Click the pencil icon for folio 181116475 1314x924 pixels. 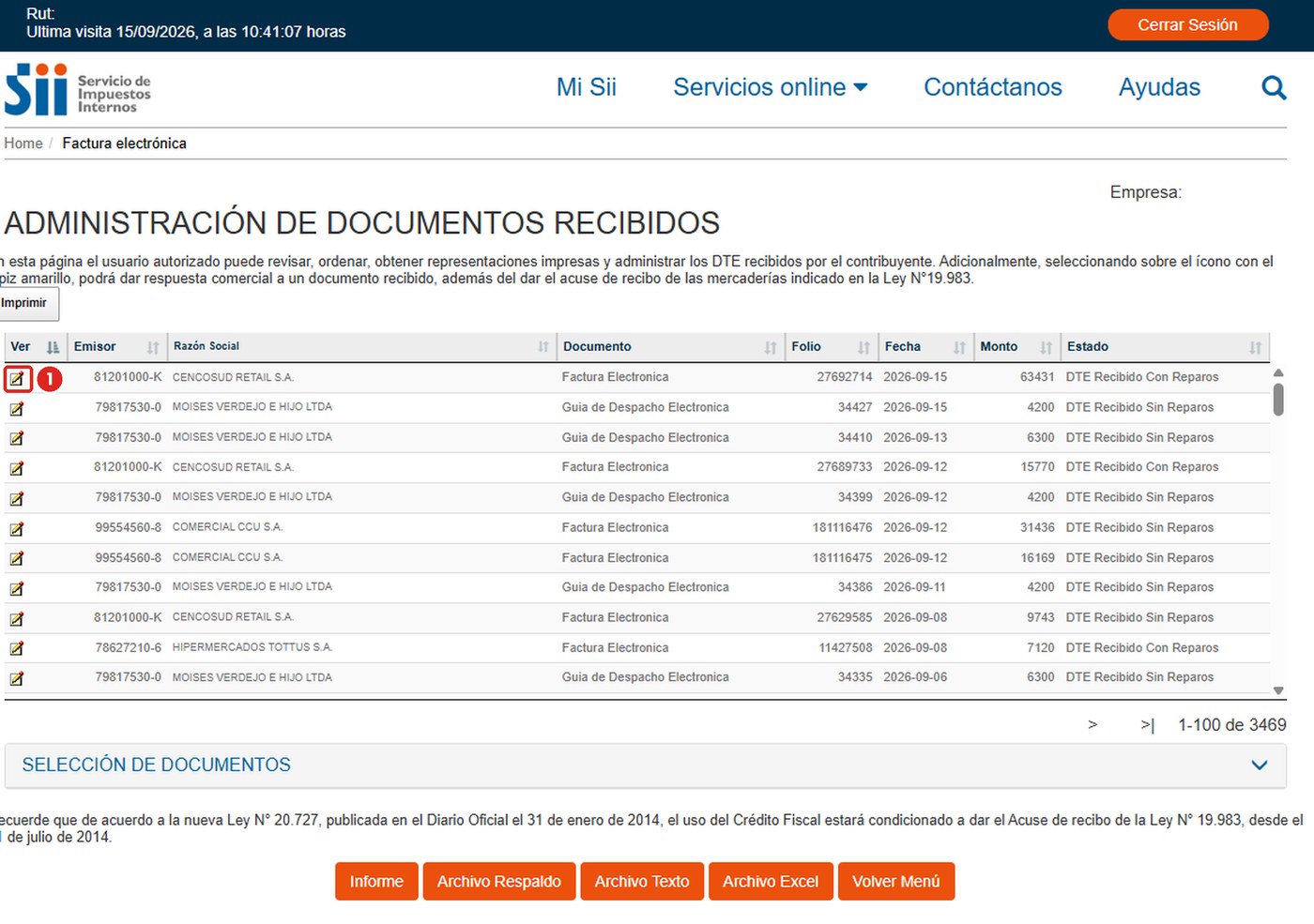[x=17, y=558]
